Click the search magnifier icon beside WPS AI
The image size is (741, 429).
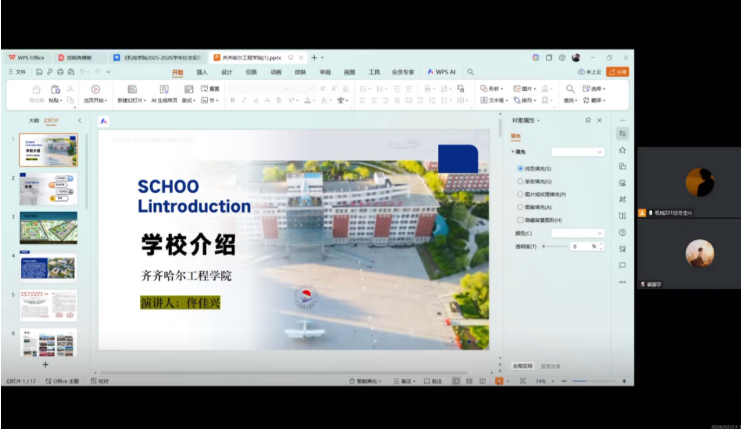point(469,72)
